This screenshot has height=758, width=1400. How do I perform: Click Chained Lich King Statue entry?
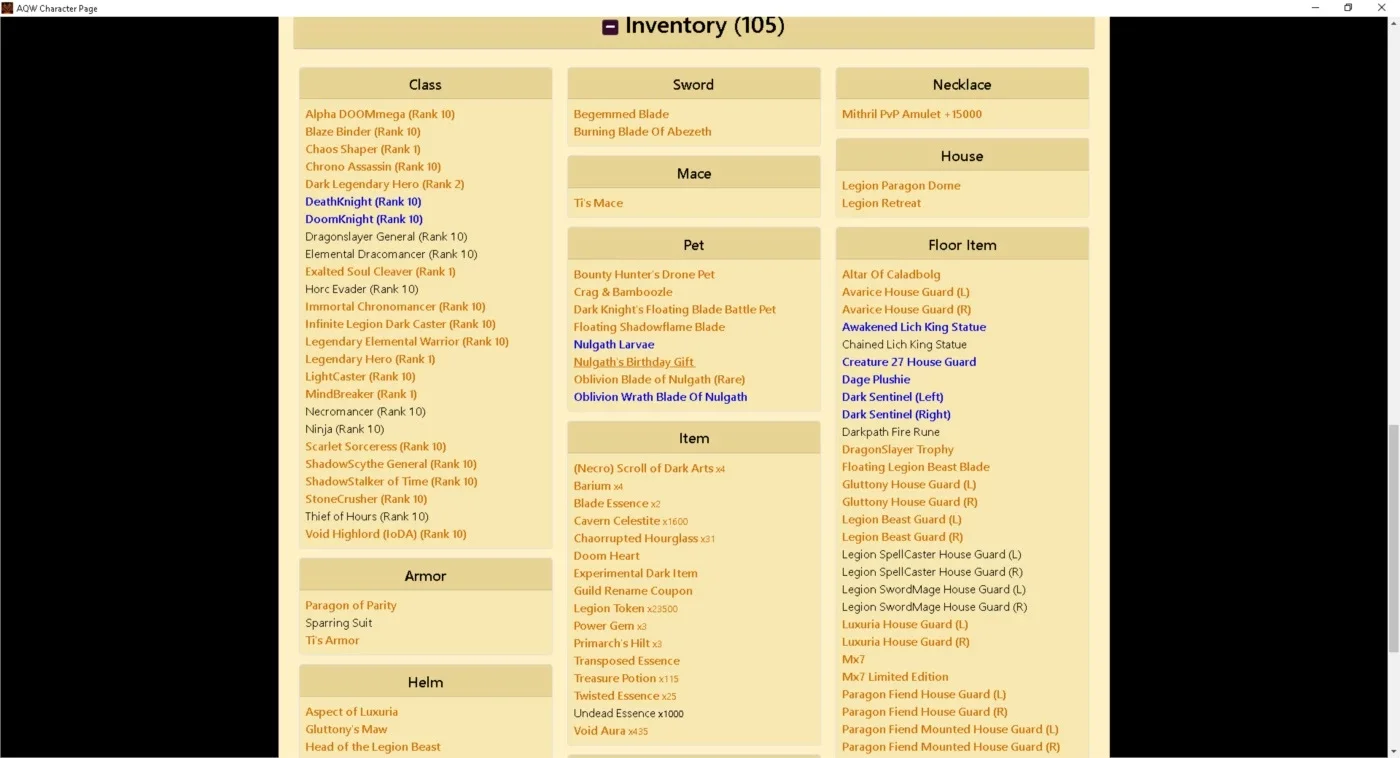pyautogui.click(x=904, y=345)
